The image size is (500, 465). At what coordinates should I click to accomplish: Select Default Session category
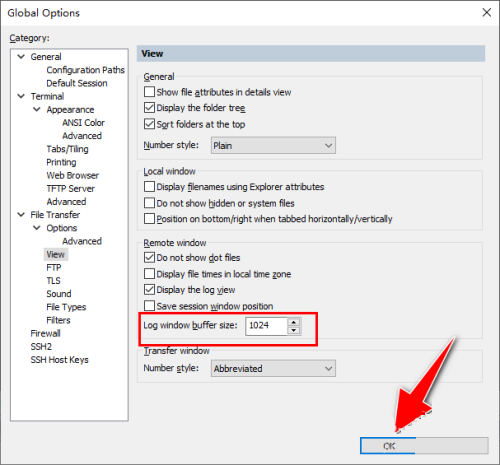click(77, 83)
